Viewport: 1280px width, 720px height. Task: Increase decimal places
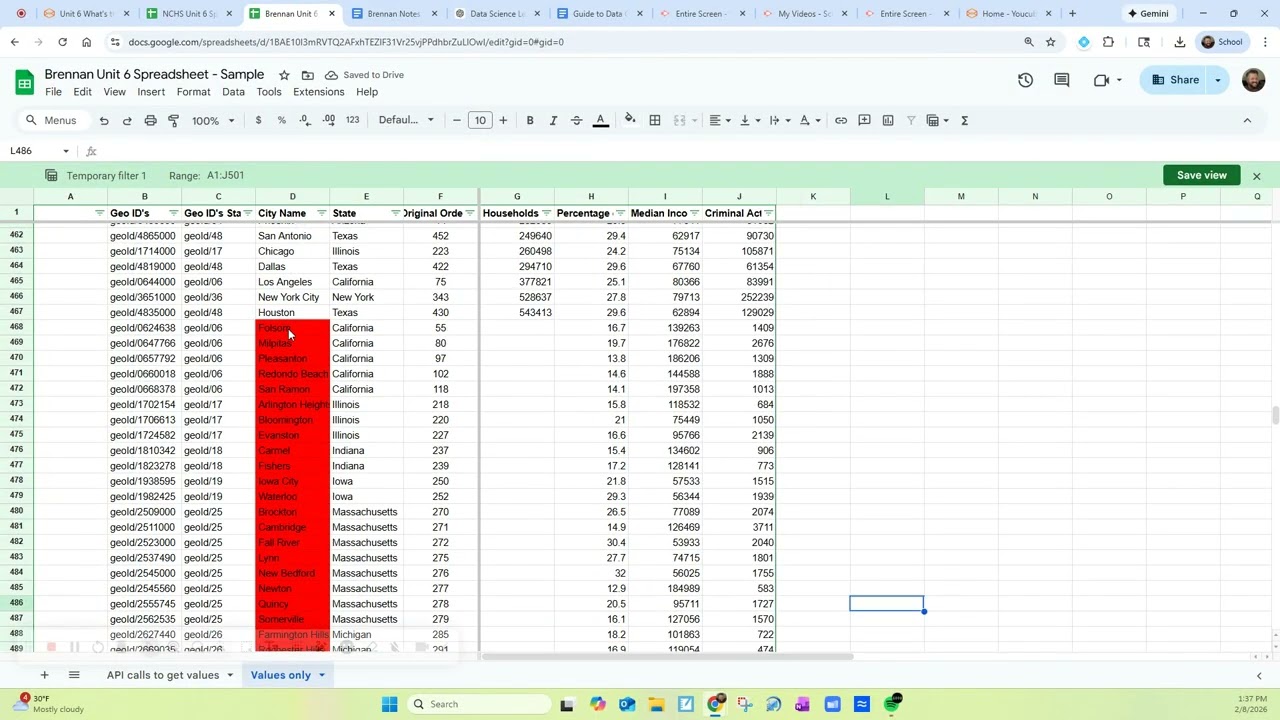328,120
